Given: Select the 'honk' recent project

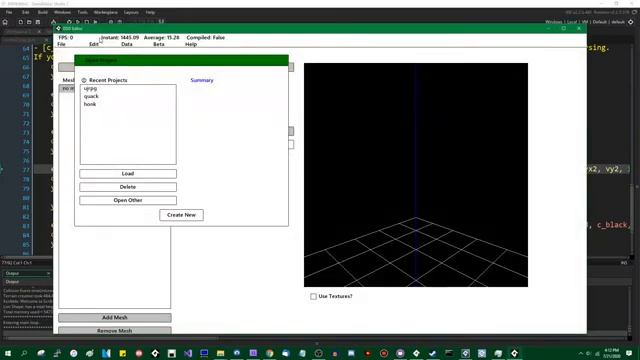Looking at the screenshot, I should coord(90,104).
